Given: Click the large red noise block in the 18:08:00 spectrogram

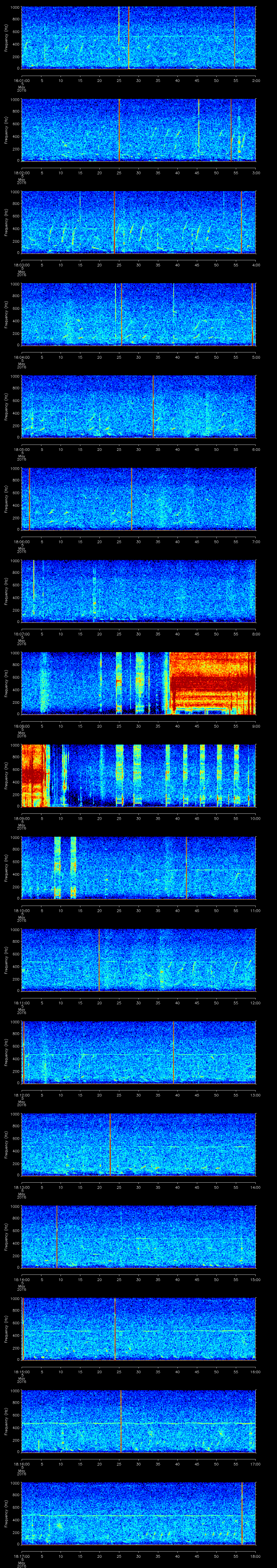Looking at the screenshot, I should 212,683.
